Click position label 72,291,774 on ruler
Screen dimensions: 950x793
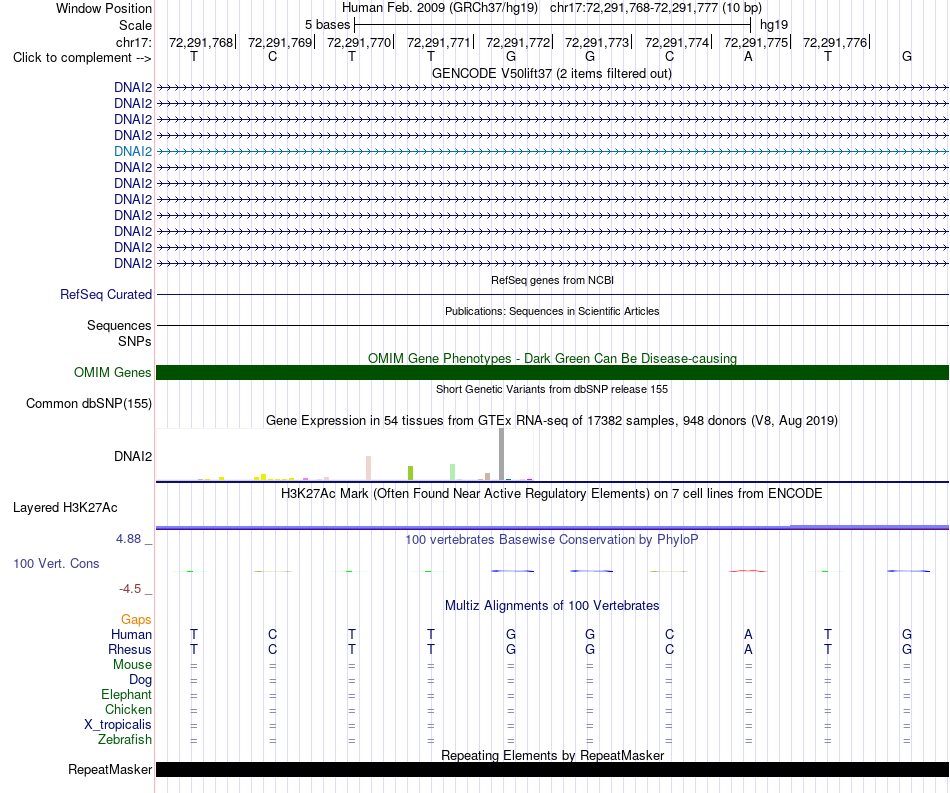pyautogui.click(x=676, y=42)
